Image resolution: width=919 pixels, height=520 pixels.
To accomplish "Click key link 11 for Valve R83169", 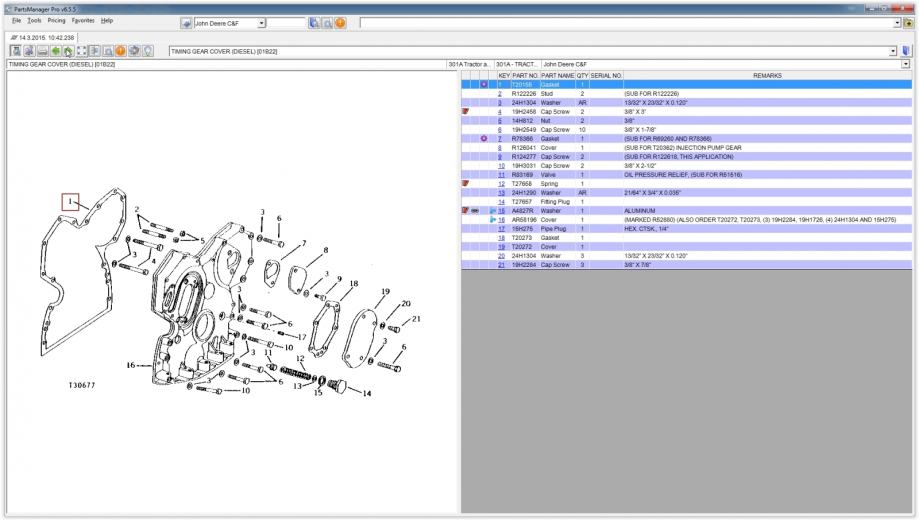I will [x=500, y=175].
